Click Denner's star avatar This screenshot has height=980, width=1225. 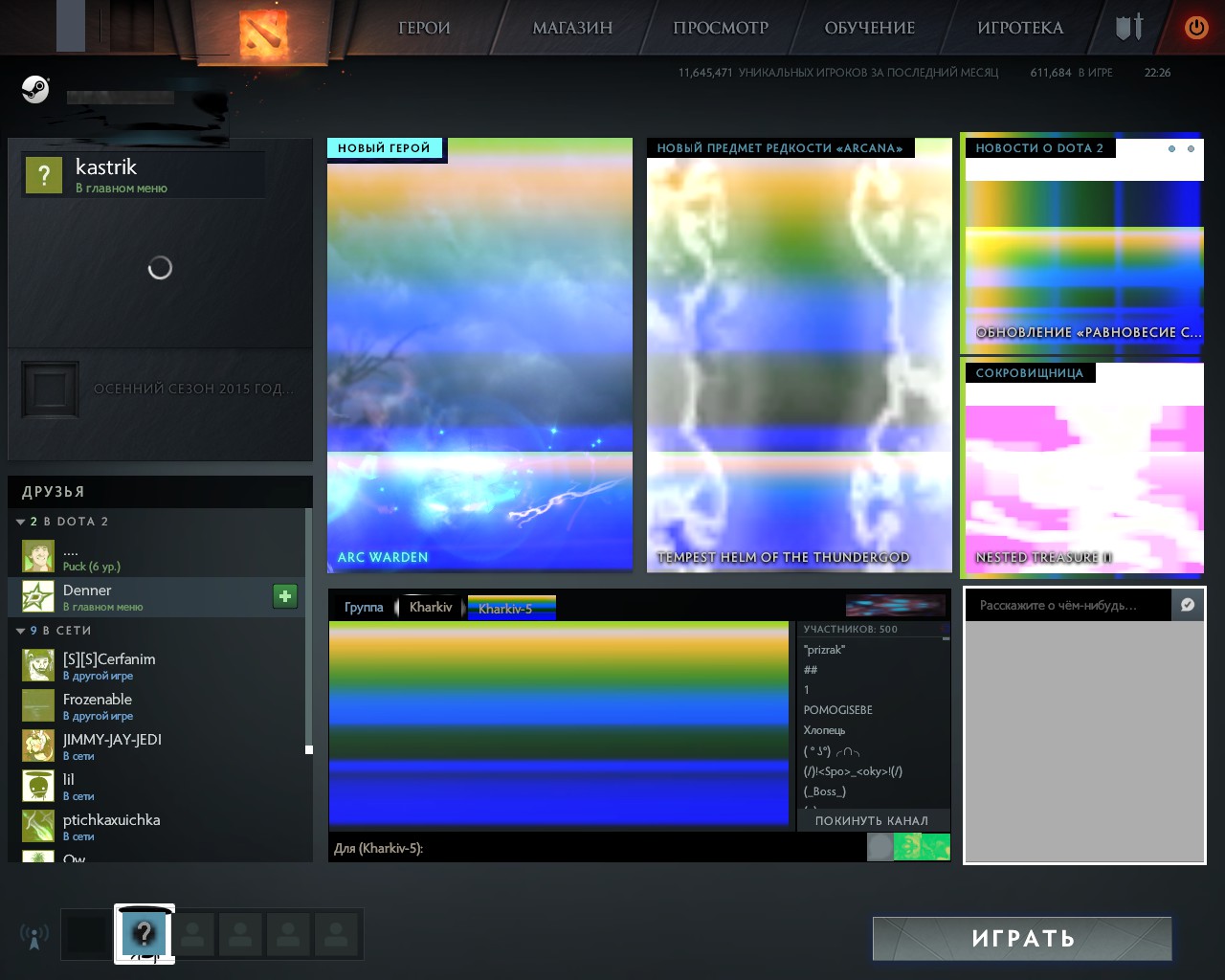point(38,596)
